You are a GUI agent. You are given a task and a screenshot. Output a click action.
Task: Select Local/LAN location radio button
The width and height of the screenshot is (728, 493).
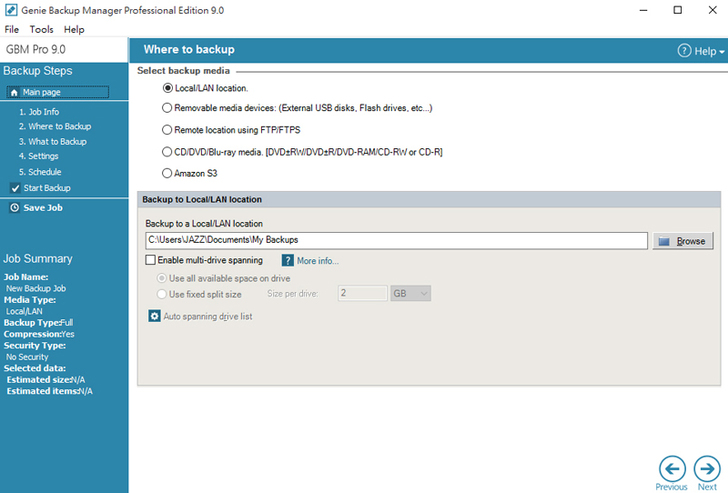point(168,88)
